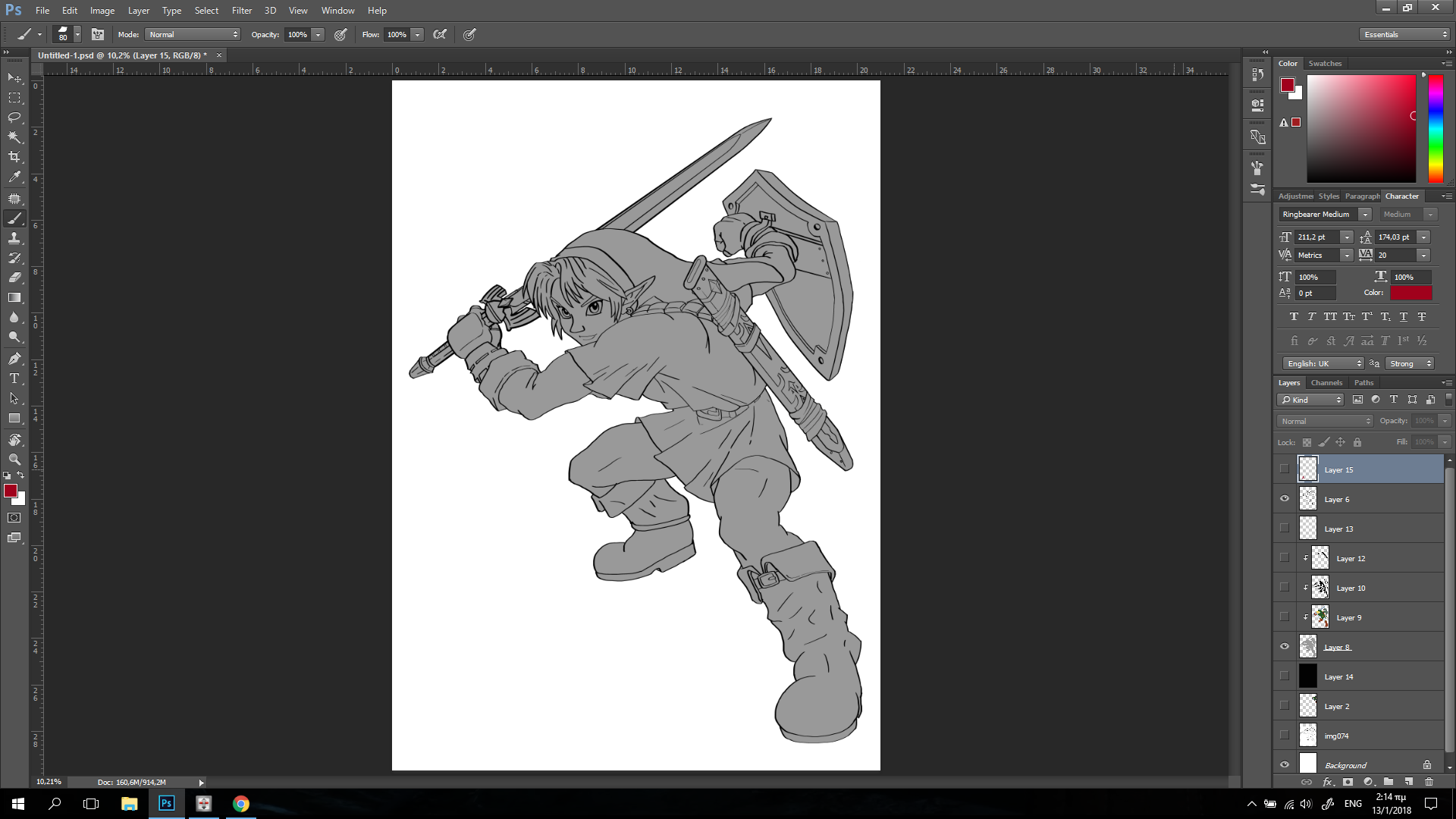Select the Eraser tool

[x=14, y=278]
